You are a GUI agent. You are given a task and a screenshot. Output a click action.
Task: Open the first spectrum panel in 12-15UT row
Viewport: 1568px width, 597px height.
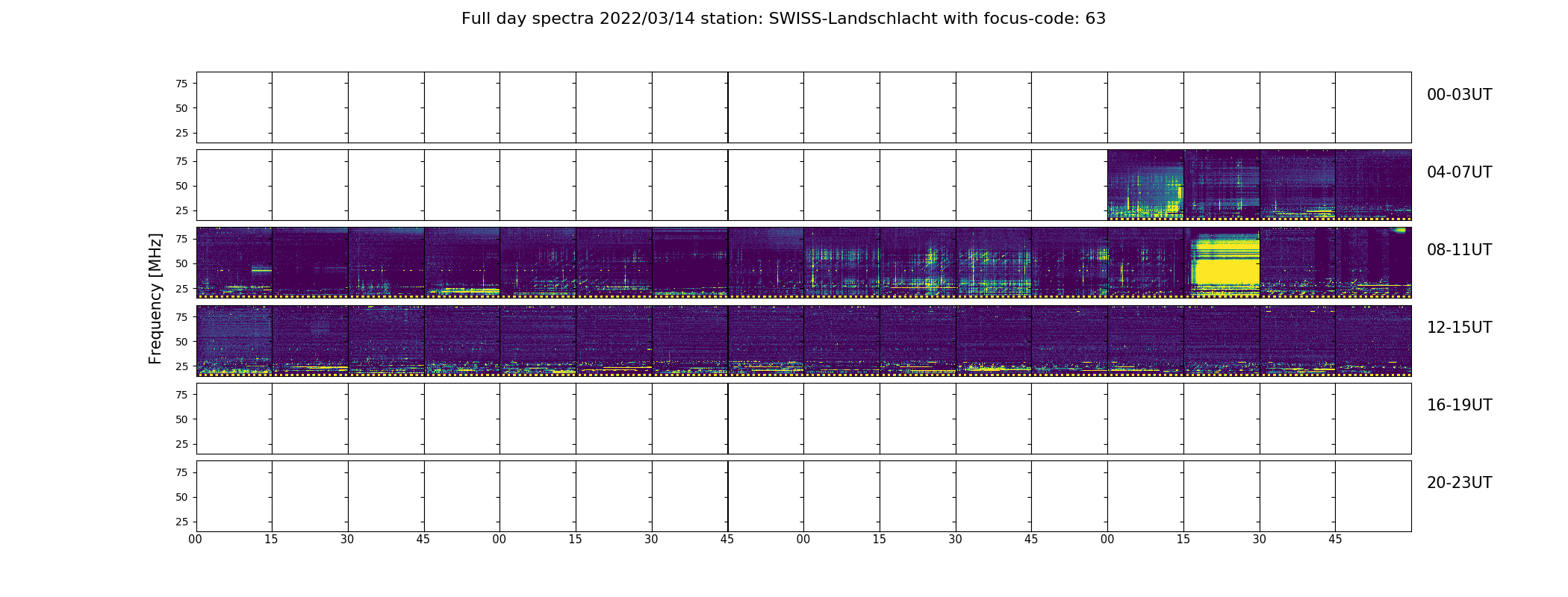[234, 340]
